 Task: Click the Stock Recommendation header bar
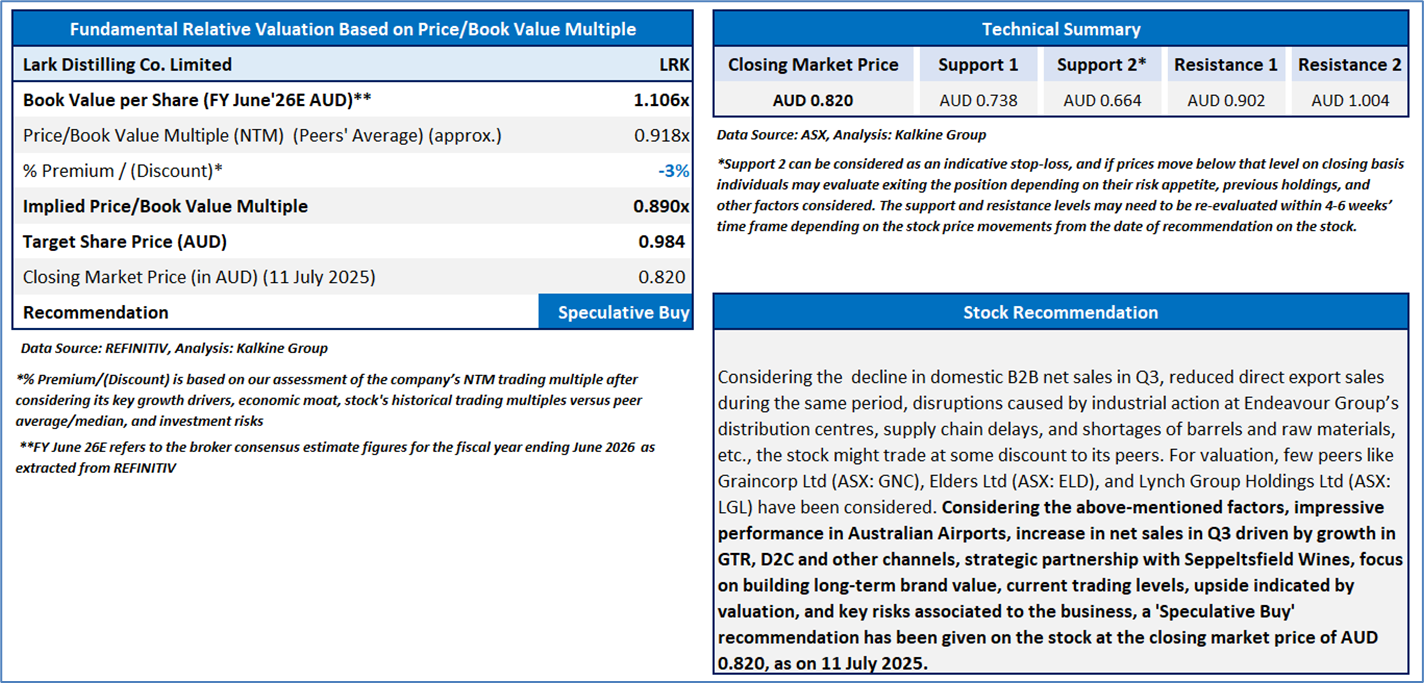click(1061, 312)
